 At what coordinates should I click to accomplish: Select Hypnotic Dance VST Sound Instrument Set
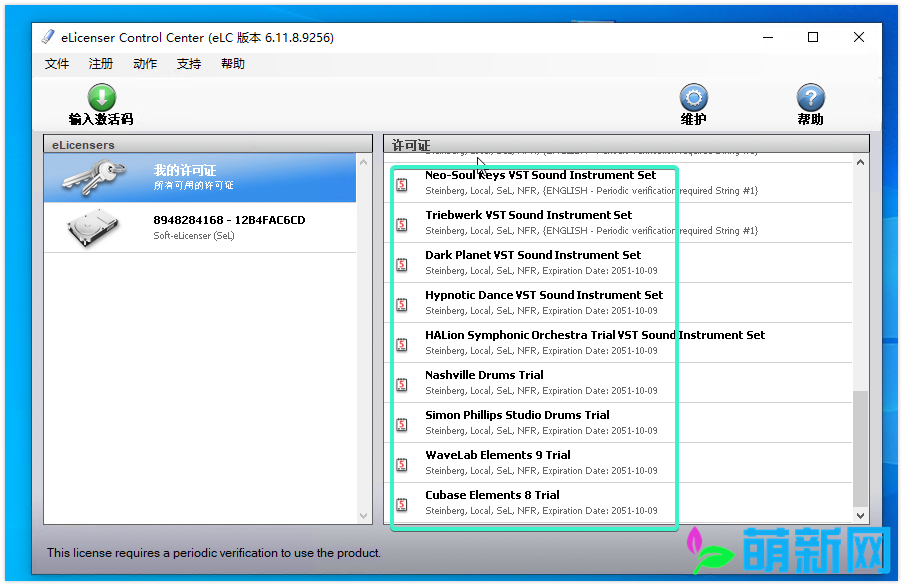[x=619, y=302]
